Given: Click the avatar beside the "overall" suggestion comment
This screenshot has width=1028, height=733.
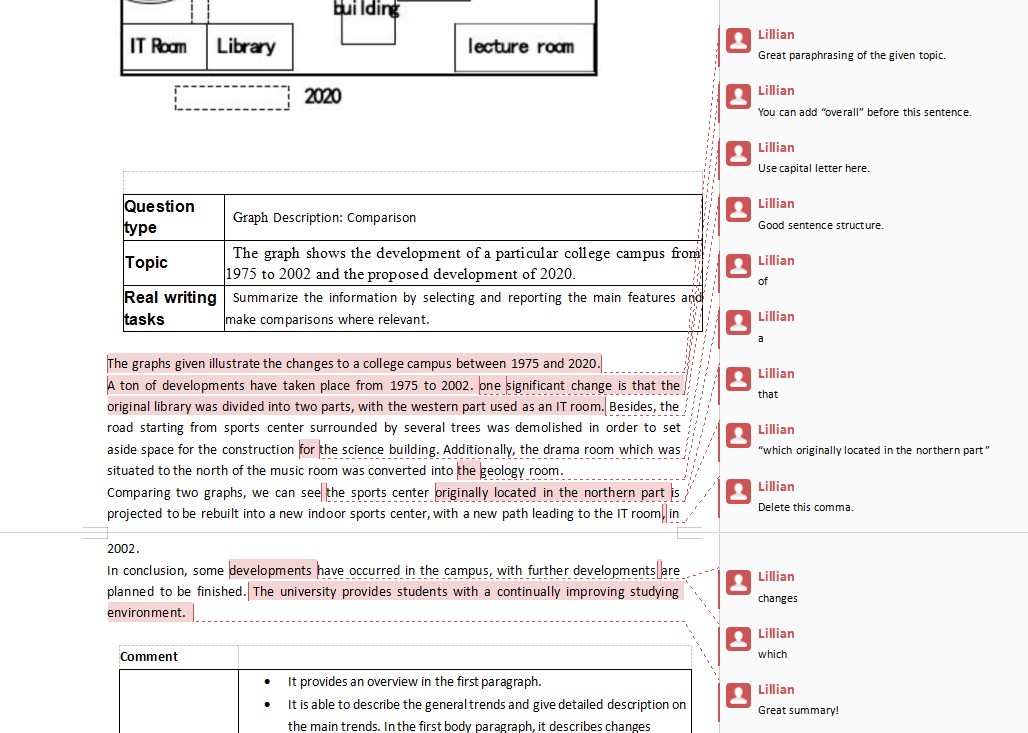Looking at the screenshot, I should [738, 97].
